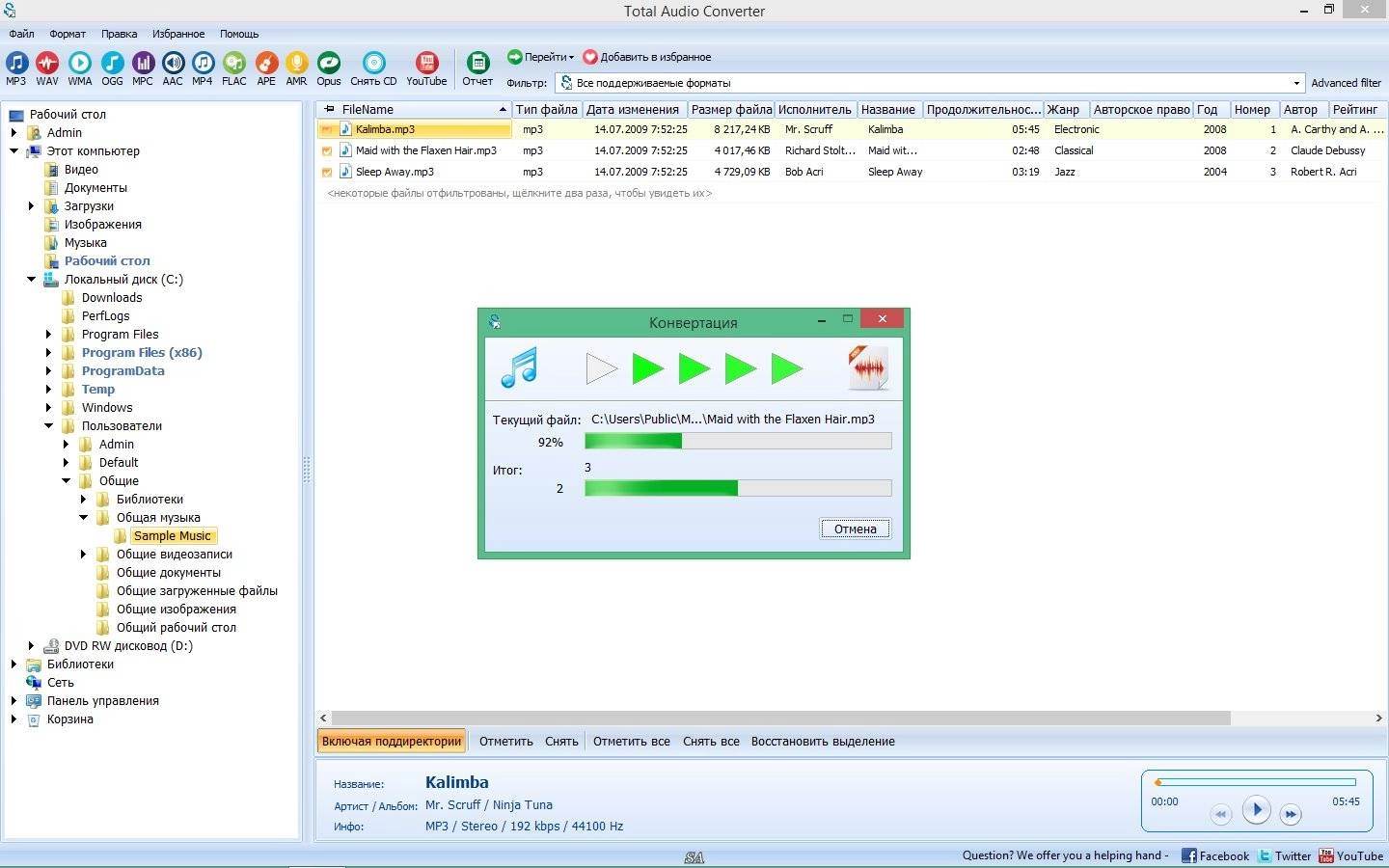Screen dimensions: 1389x868
Task: Click the Отметить button
Action: [506, 742]
